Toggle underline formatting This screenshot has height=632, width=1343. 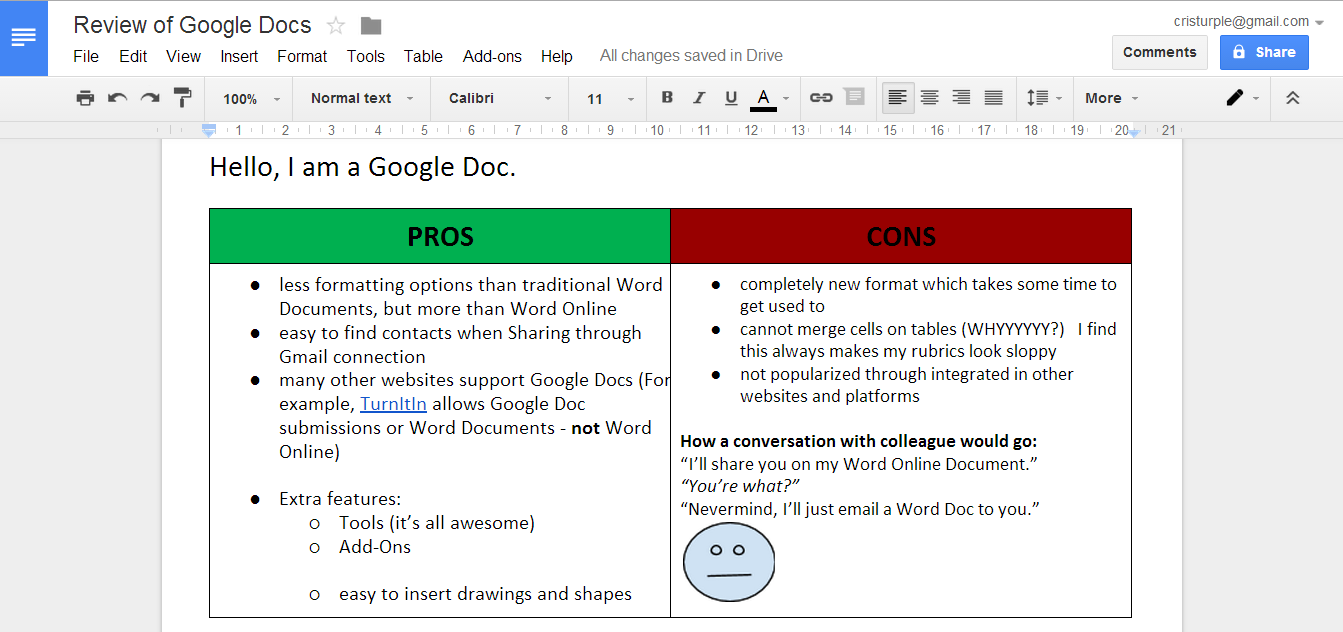pyautogui.click(x=731, y=98)
